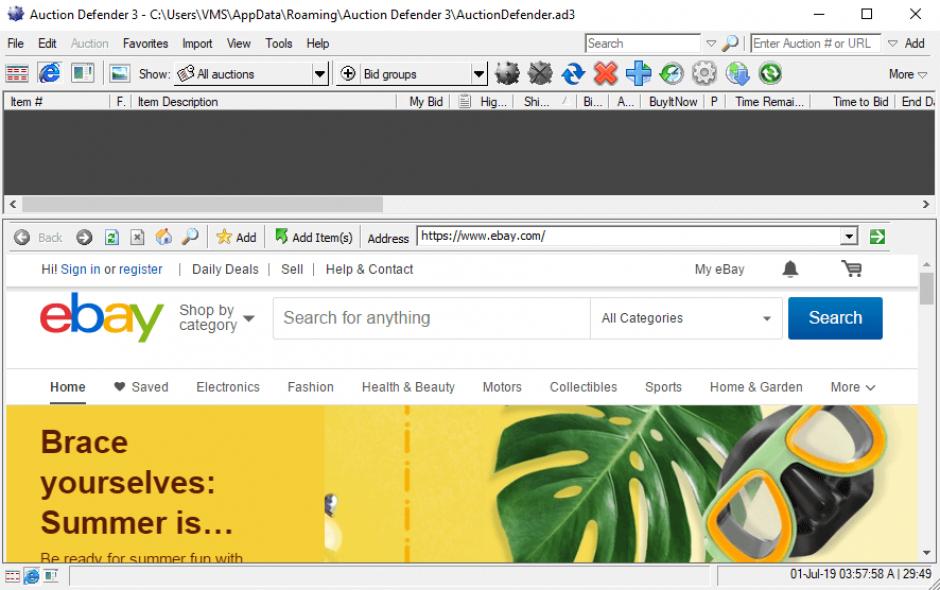The image size is (940, 590).
Task: Open eBay notifications bell icon
Action: click(x=790, y=269)
